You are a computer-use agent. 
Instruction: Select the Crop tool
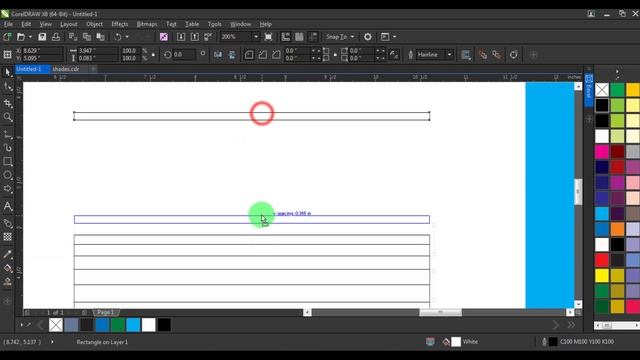coord(7,103)
